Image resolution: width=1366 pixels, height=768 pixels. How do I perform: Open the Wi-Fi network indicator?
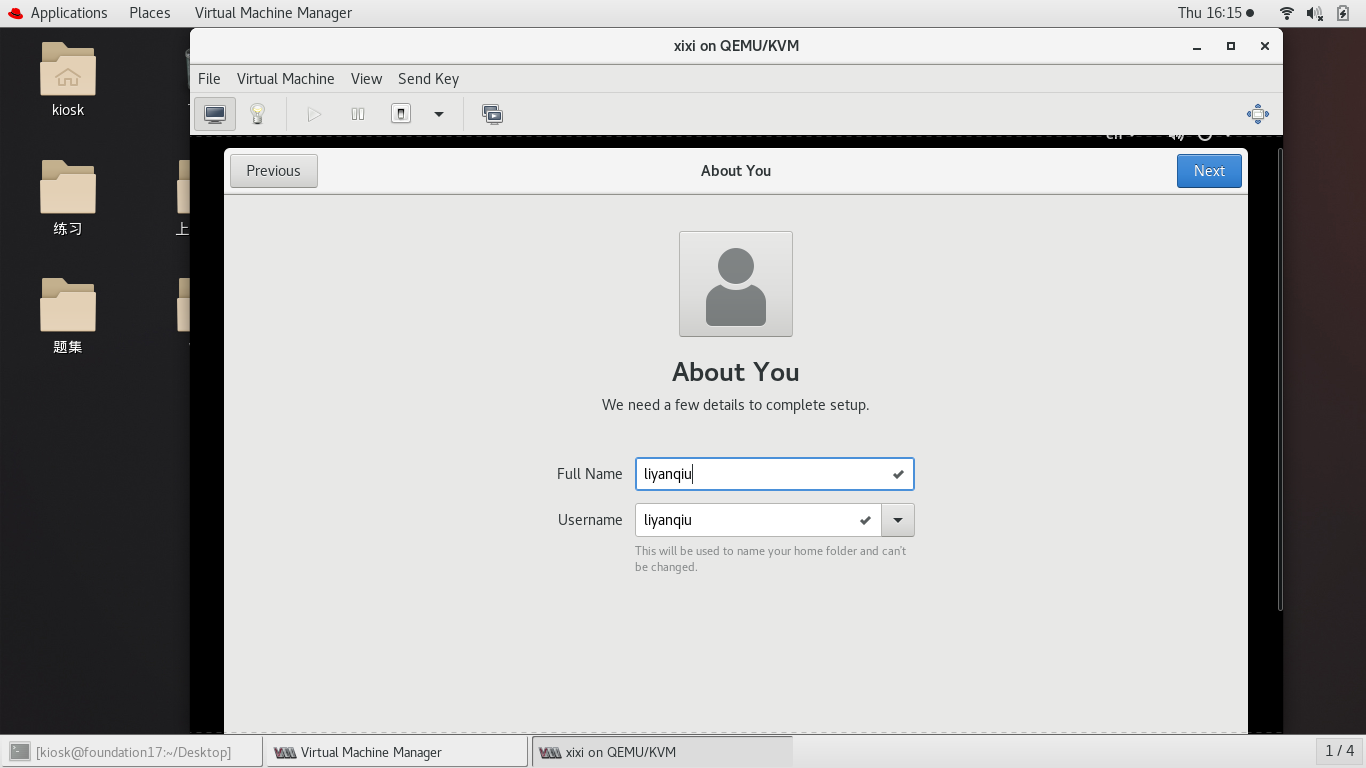[x=1287, y=13]
